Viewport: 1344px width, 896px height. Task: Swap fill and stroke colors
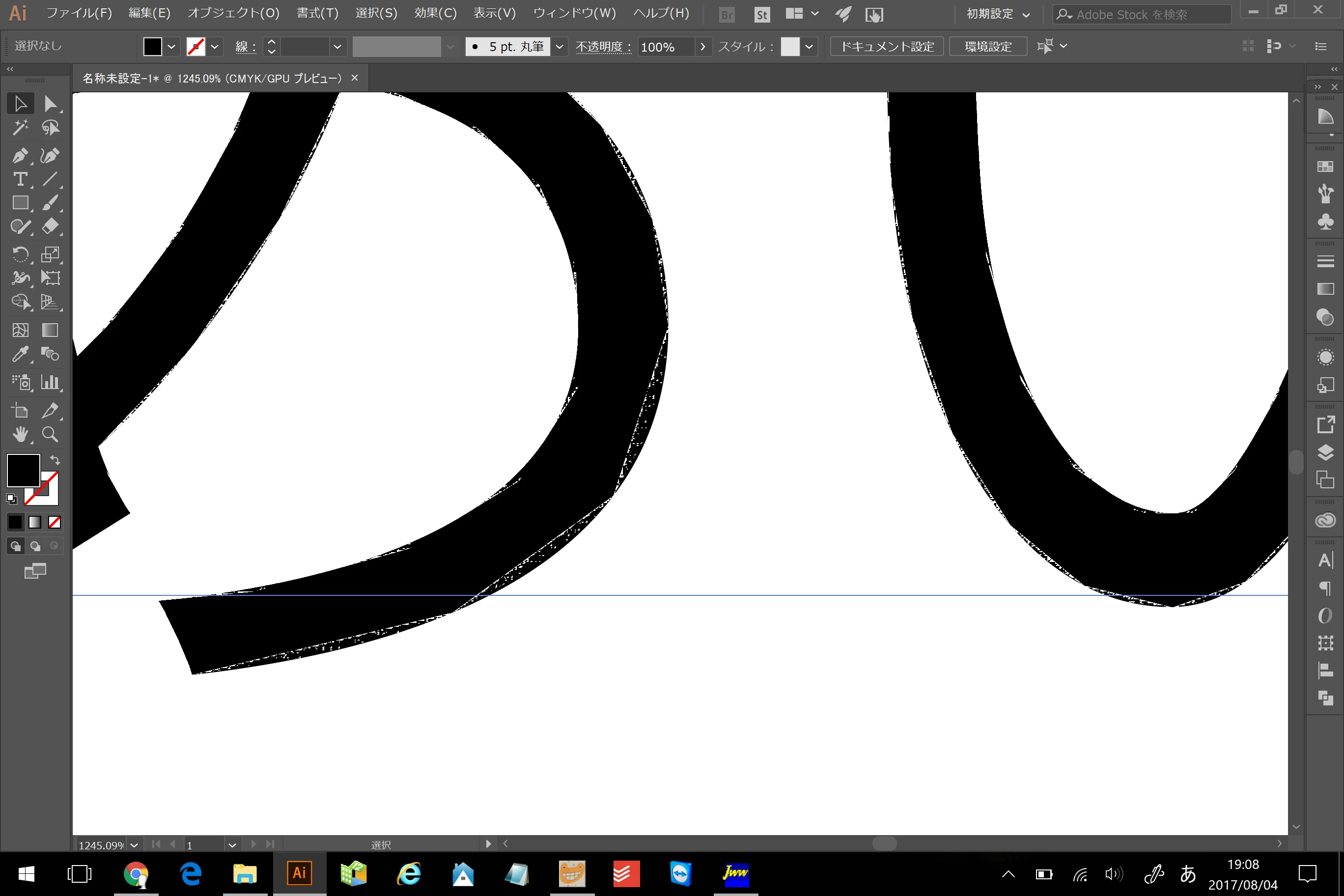(x=55, y=459)
